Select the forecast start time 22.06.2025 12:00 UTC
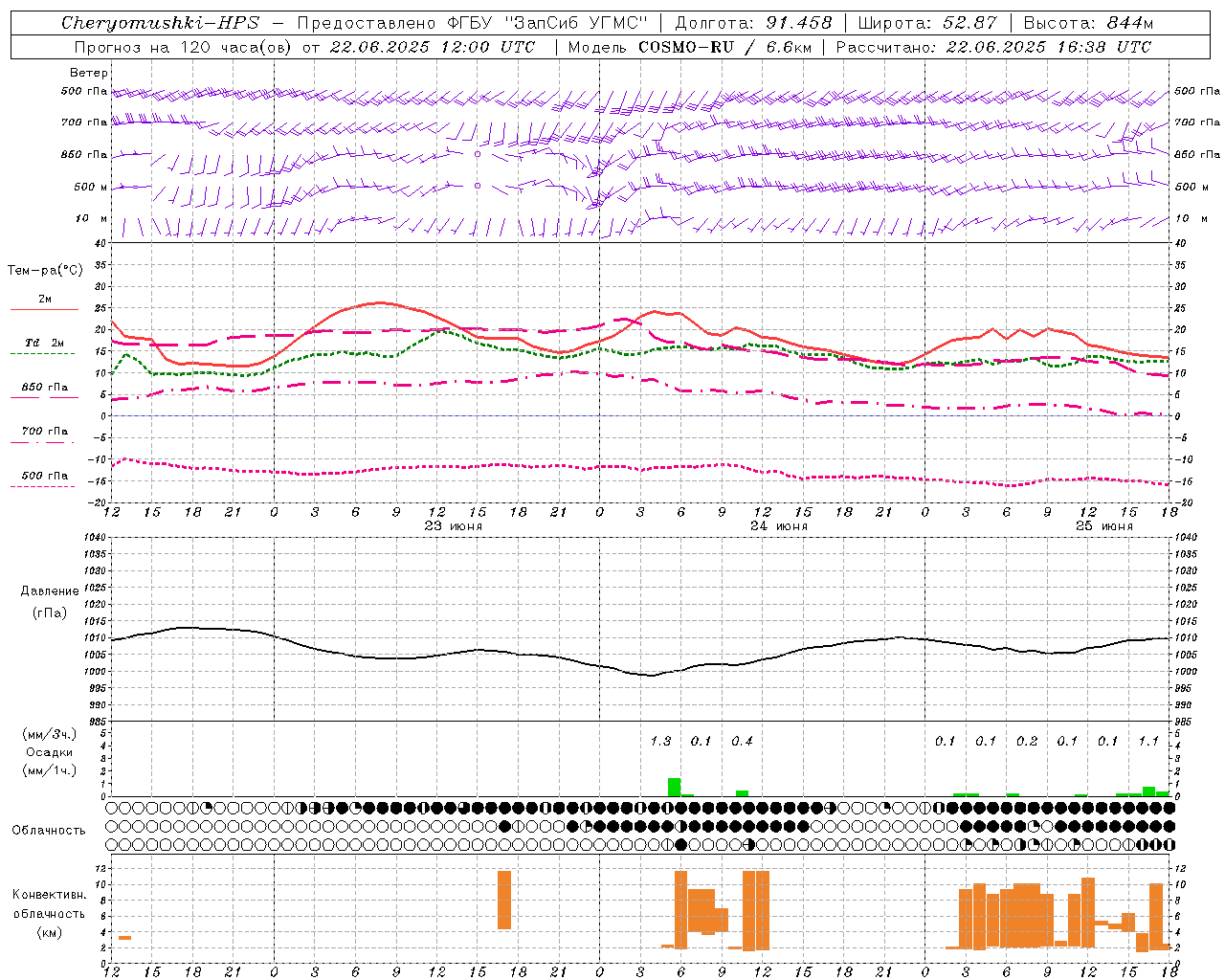Viewport: 1225px width, 980px height. pyautogui.click(x=433, y=47)
